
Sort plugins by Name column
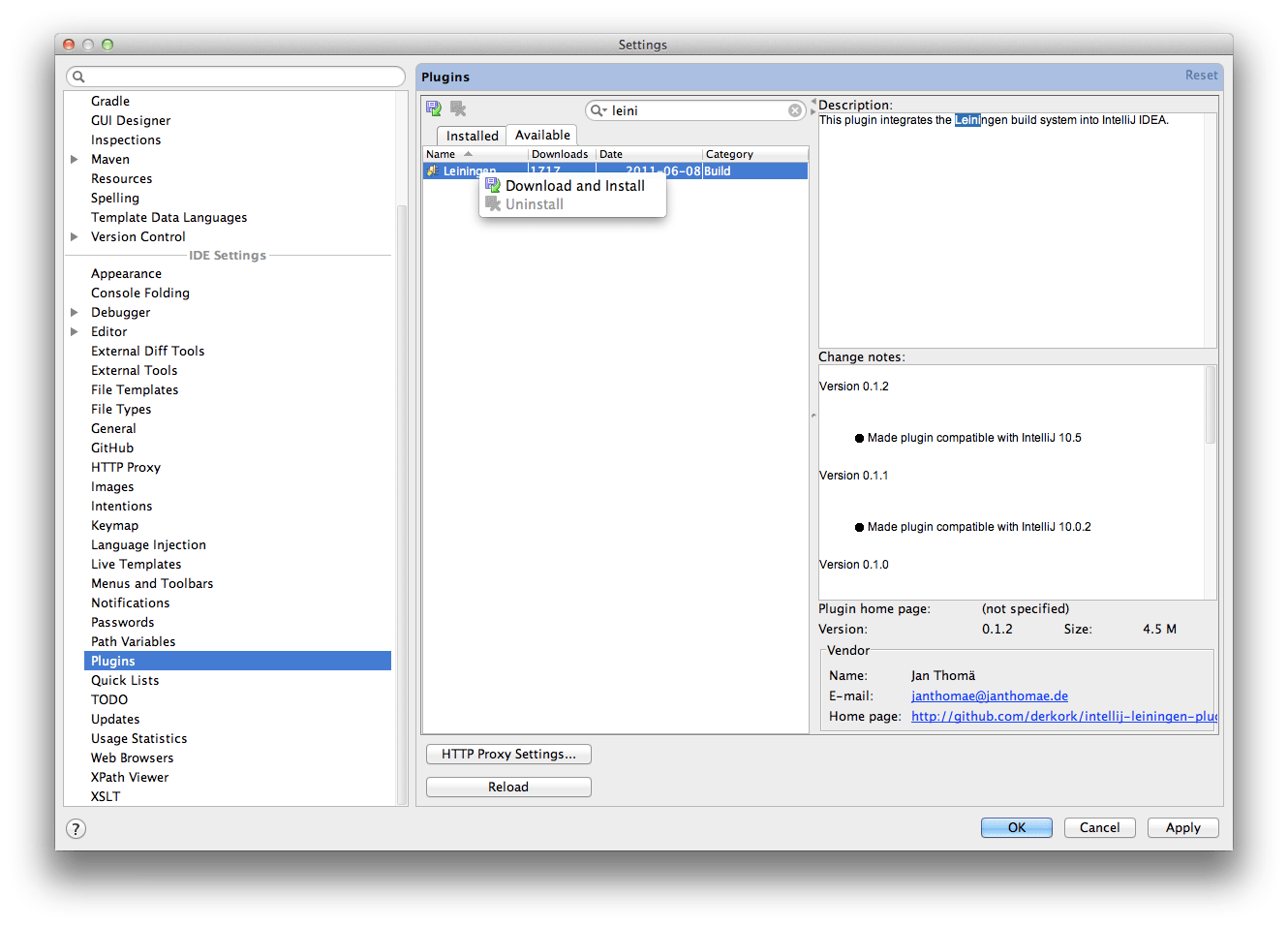[x=475, y=154]
